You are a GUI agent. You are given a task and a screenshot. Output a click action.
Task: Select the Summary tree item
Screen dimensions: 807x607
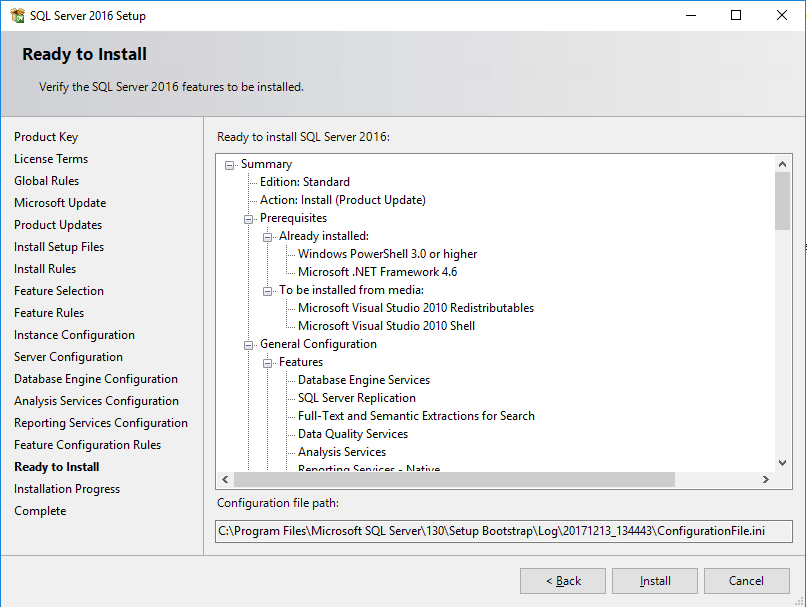(x=267, y=164)
